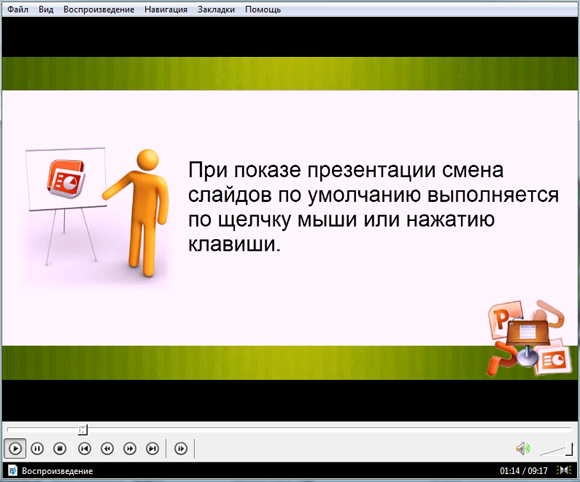This screenshot has width=580, height=482.
Task: Open the Вид menu
Action: click(46, 9)
